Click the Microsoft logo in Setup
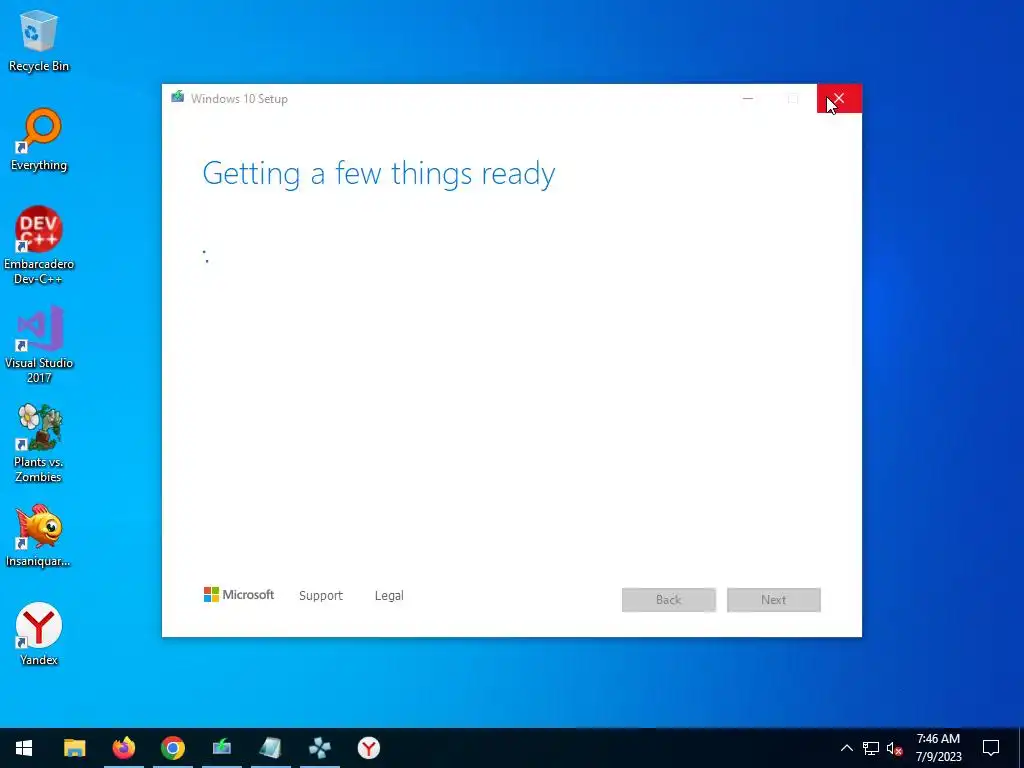Image resolution: width=1024 pixels, height=768 pixels. click(x=238, y=595)
